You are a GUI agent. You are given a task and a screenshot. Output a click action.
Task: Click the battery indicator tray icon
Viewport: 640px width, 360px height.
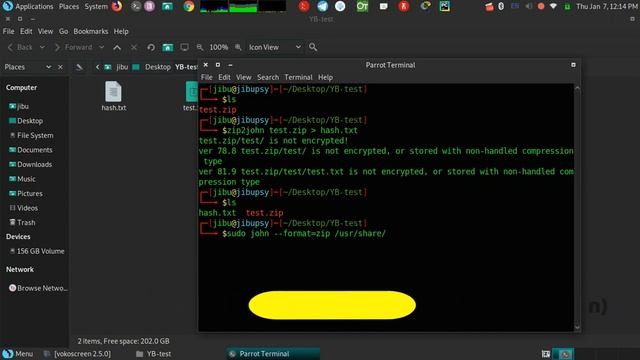[x=567, y=7]
